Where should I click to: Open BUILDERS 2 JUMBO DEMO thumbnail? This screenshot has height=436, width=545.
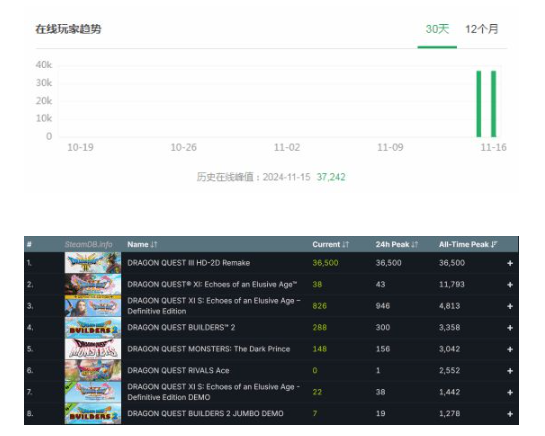point(93,414)
